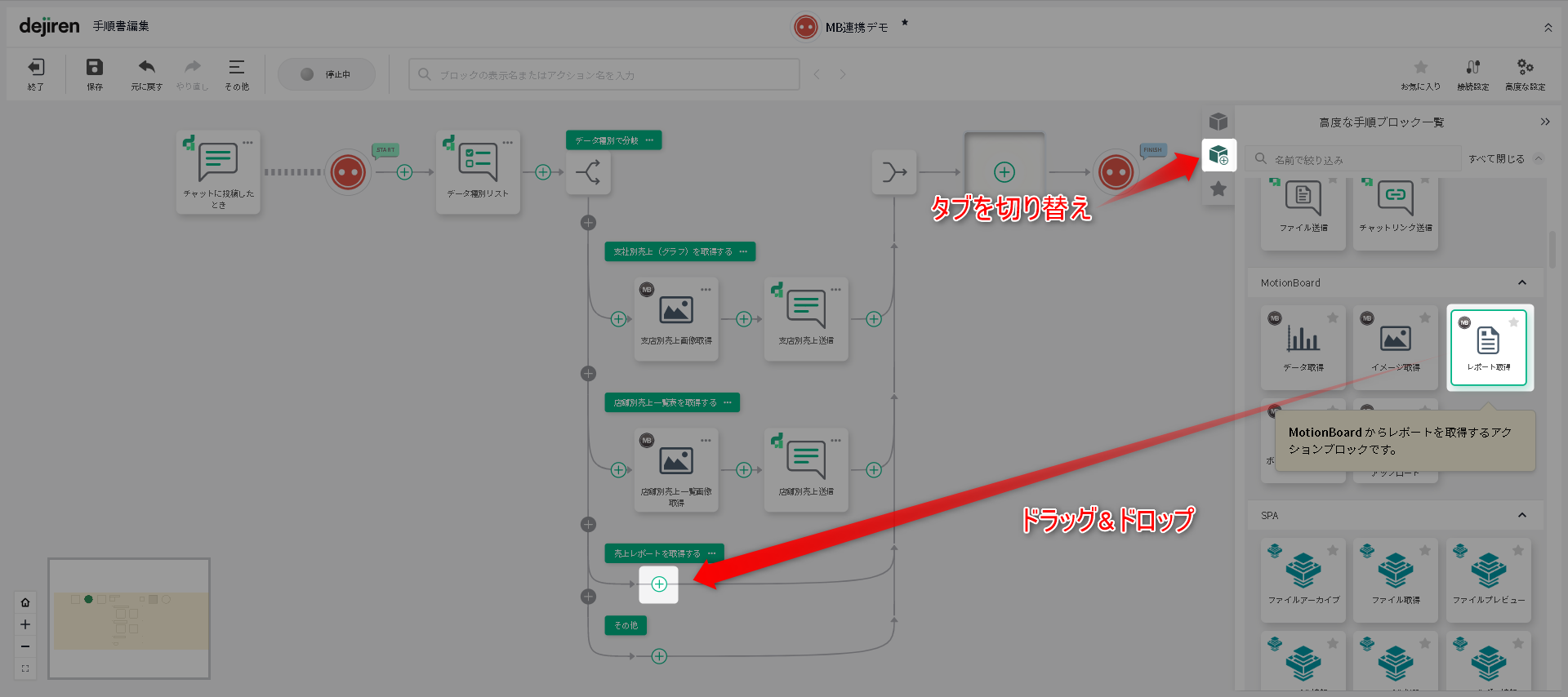1568x697 pixels.
Task: Open the 店舗別売上送信 block
Action: pyautogui.click(x=806, y=470)
